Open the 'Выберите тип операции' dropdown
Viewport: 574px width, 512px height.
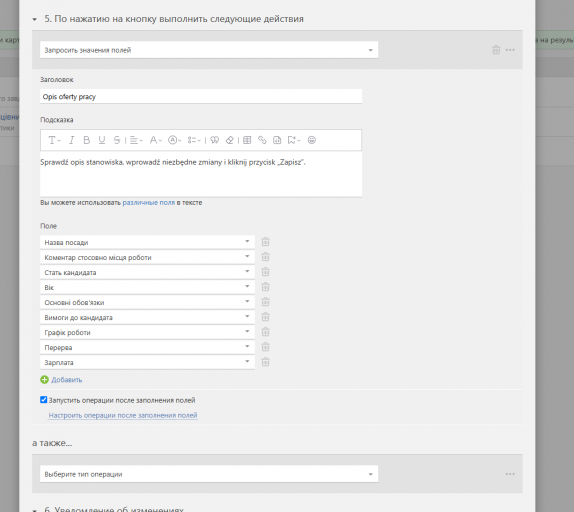coord(209,474)
